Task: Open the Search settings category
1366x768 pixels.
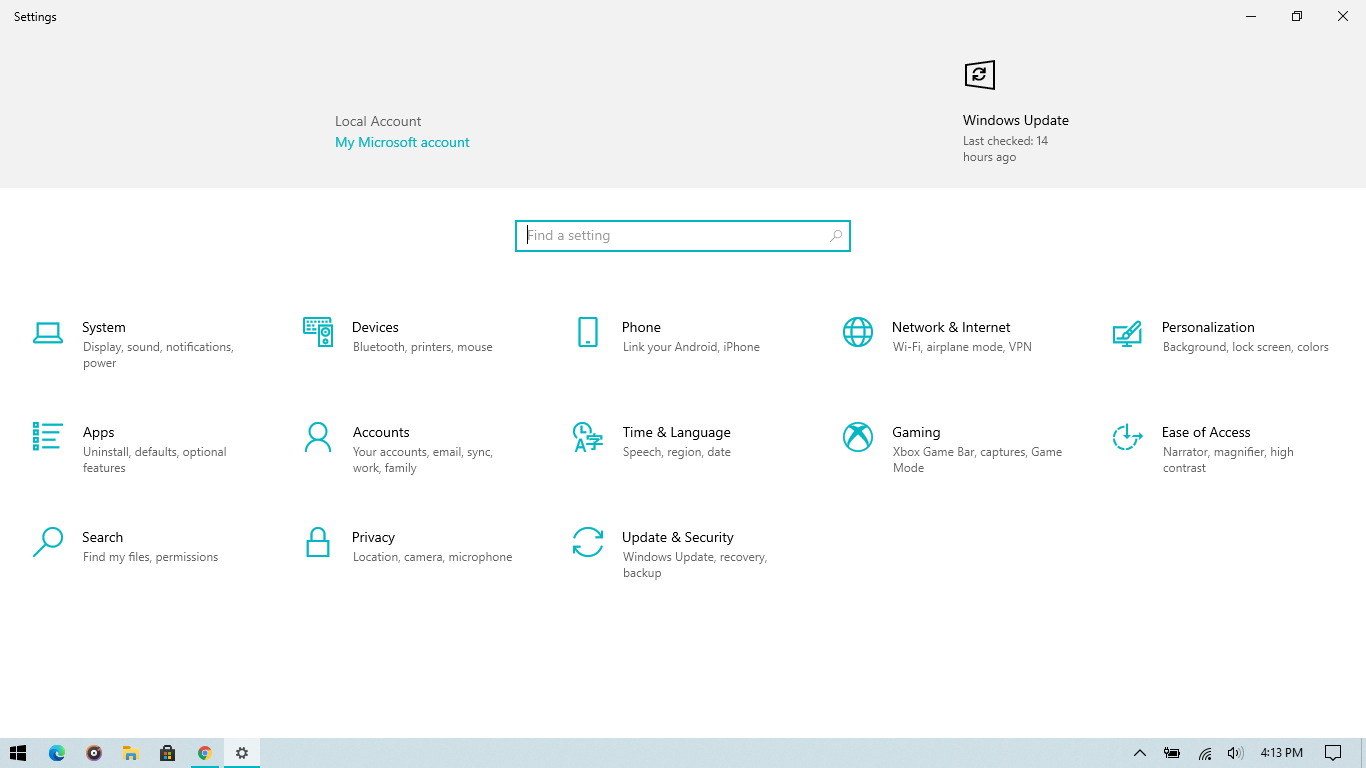Action: click(x=102, y=538)
